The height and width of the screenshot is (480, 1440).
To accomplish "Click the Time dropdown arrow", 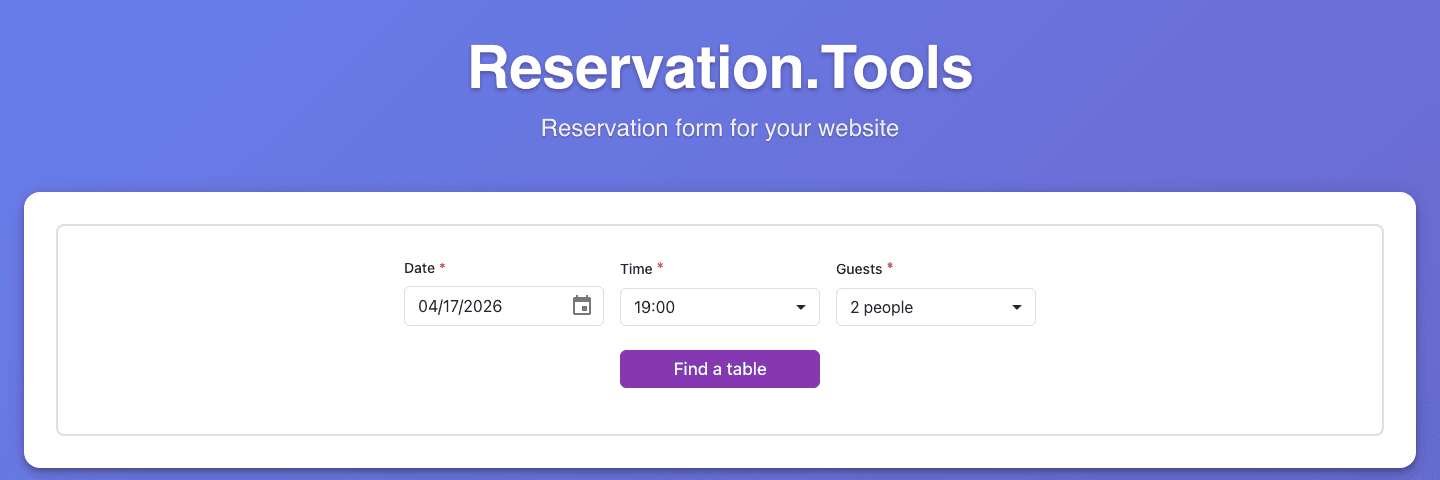I will click(801, 308).
